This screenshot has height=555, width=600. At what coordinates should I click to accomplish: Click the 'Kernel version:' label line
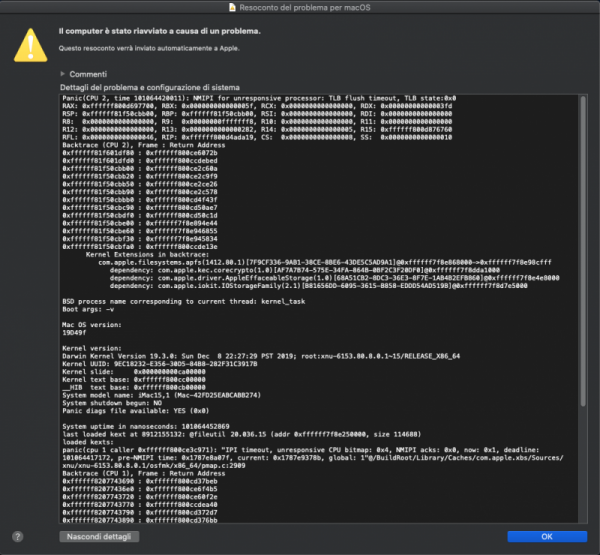tap(92, 348)
